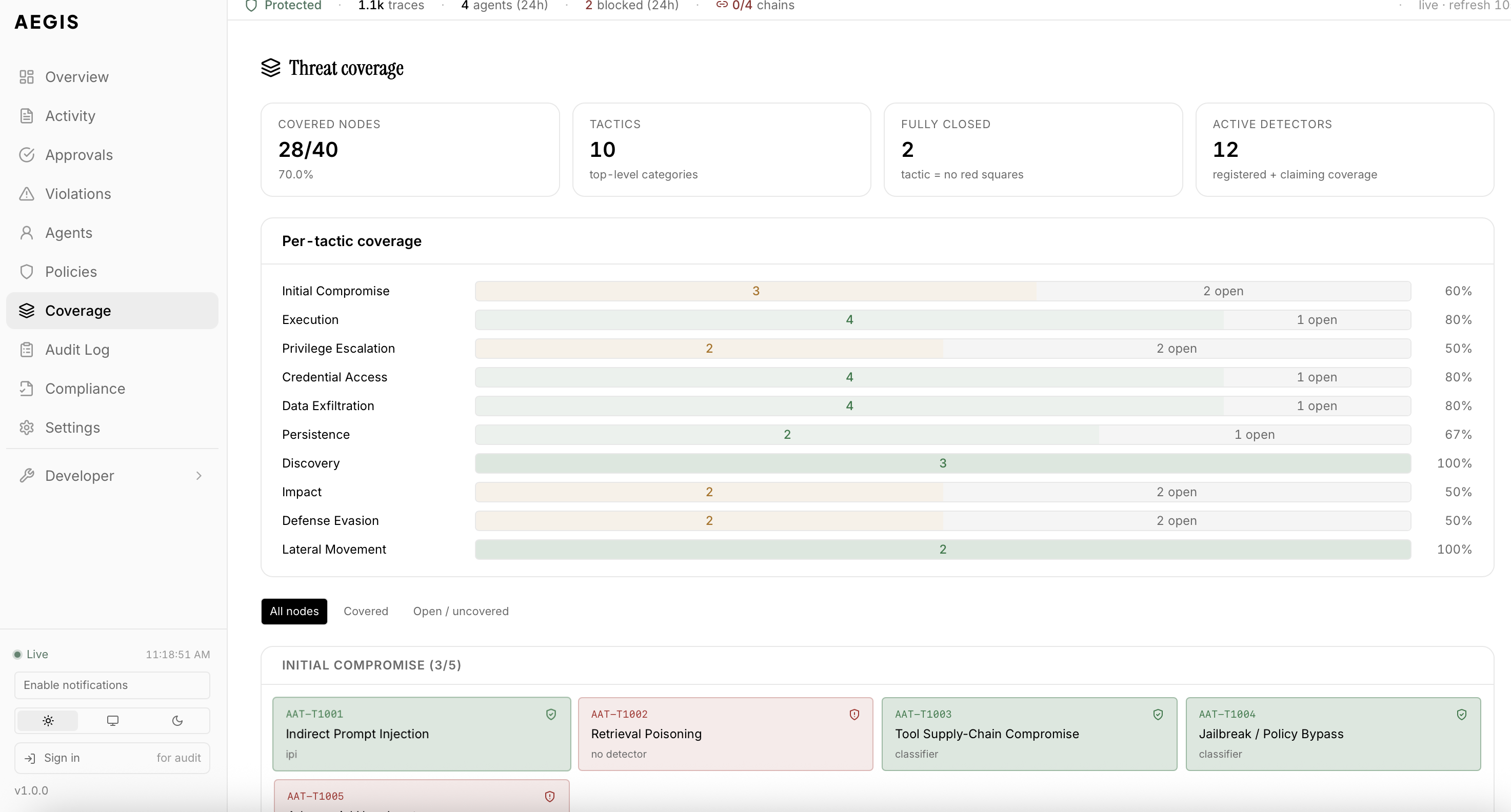The width and height of the screenshot is (1511, 812).
Task: Click the Tactics 10 stat card
Action: click(722, 150)
